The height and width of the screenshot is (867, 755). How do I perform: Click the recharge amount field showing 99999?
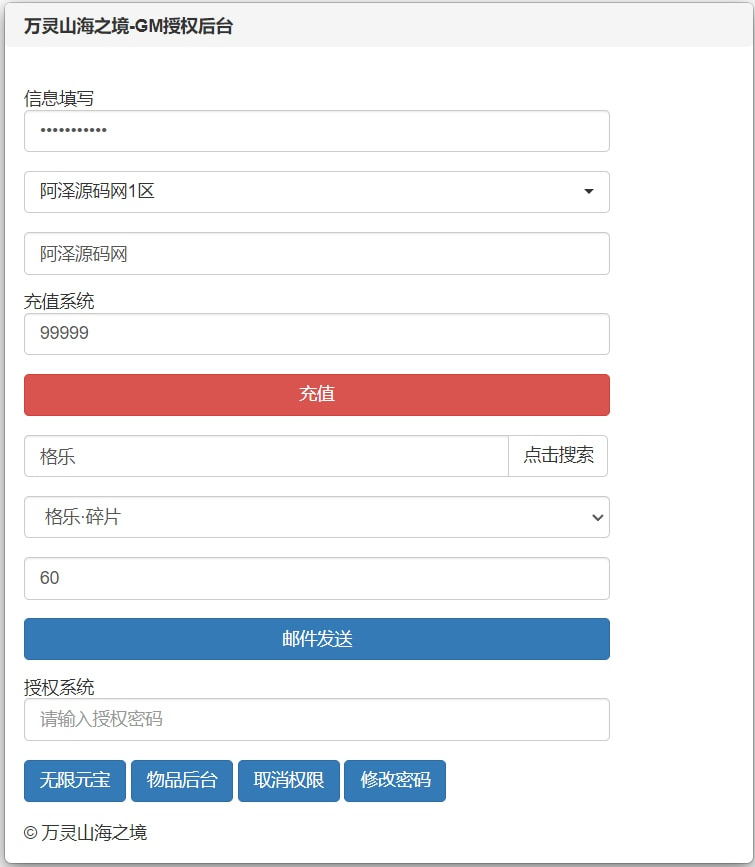click(x=316, y=334)
